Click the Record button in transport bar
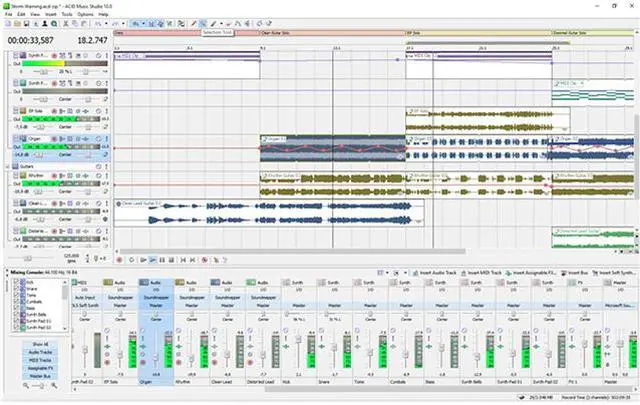Screen dimensions: 640x405 pyautogui.click(x=120, y=260)
